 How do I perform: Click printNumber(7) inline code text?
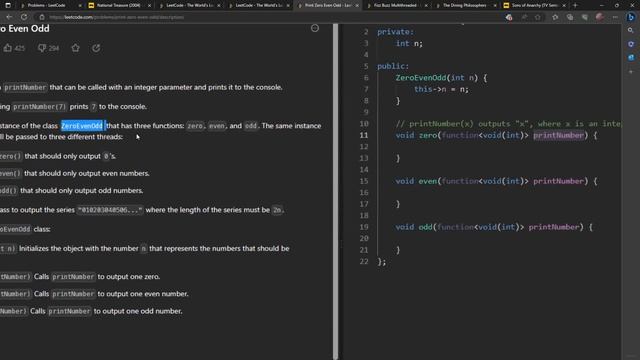39,107
